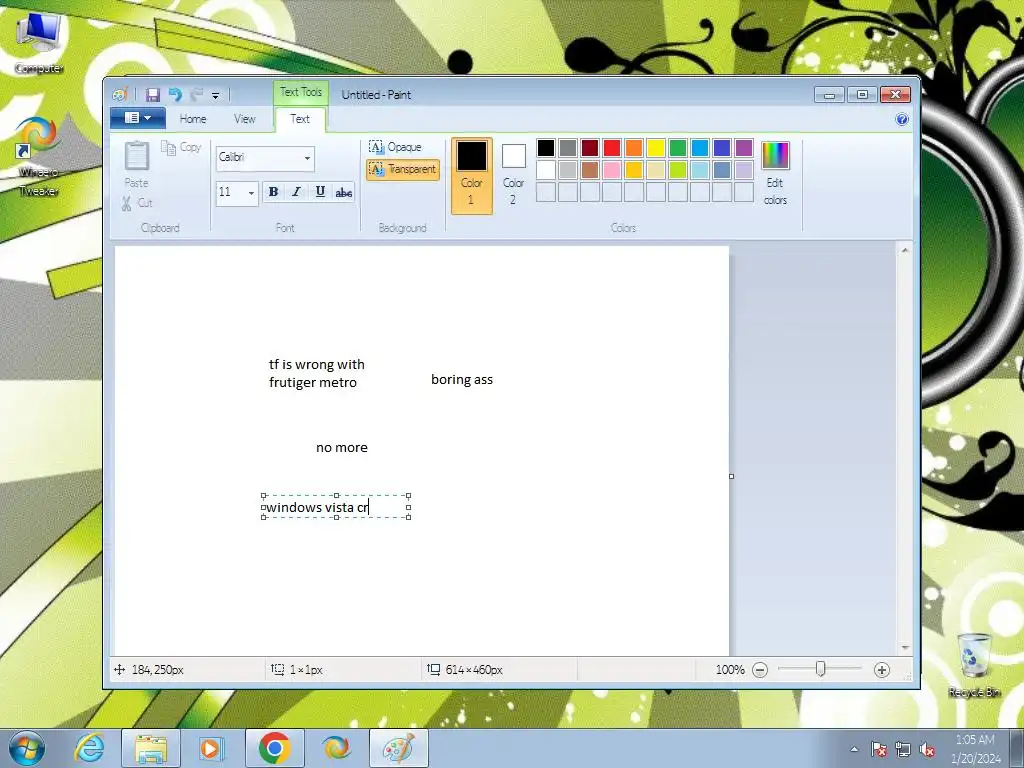Toggle Italic text formatting
This screenshot has width=1024, height=768.
[x=296, y=192]
